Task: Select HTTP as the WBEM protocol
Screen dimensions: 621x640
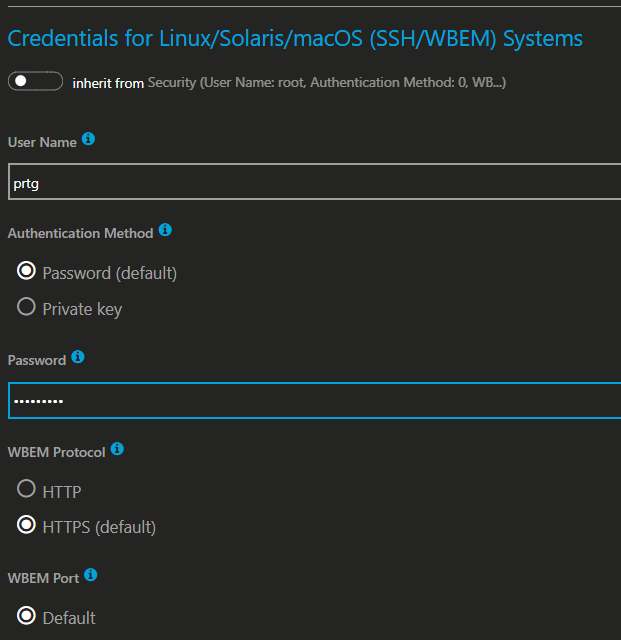Action: pos(27,490)
